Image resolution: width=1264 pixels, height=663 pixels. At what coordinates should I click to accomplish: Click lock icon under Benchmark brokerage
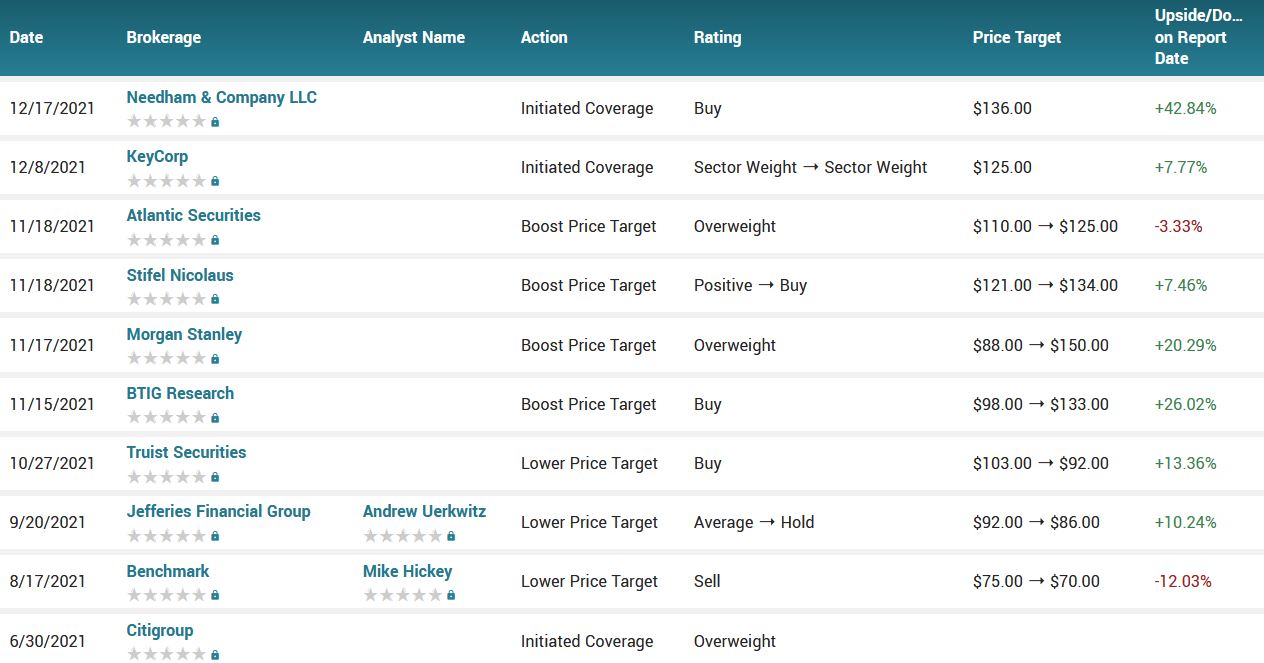215,595
